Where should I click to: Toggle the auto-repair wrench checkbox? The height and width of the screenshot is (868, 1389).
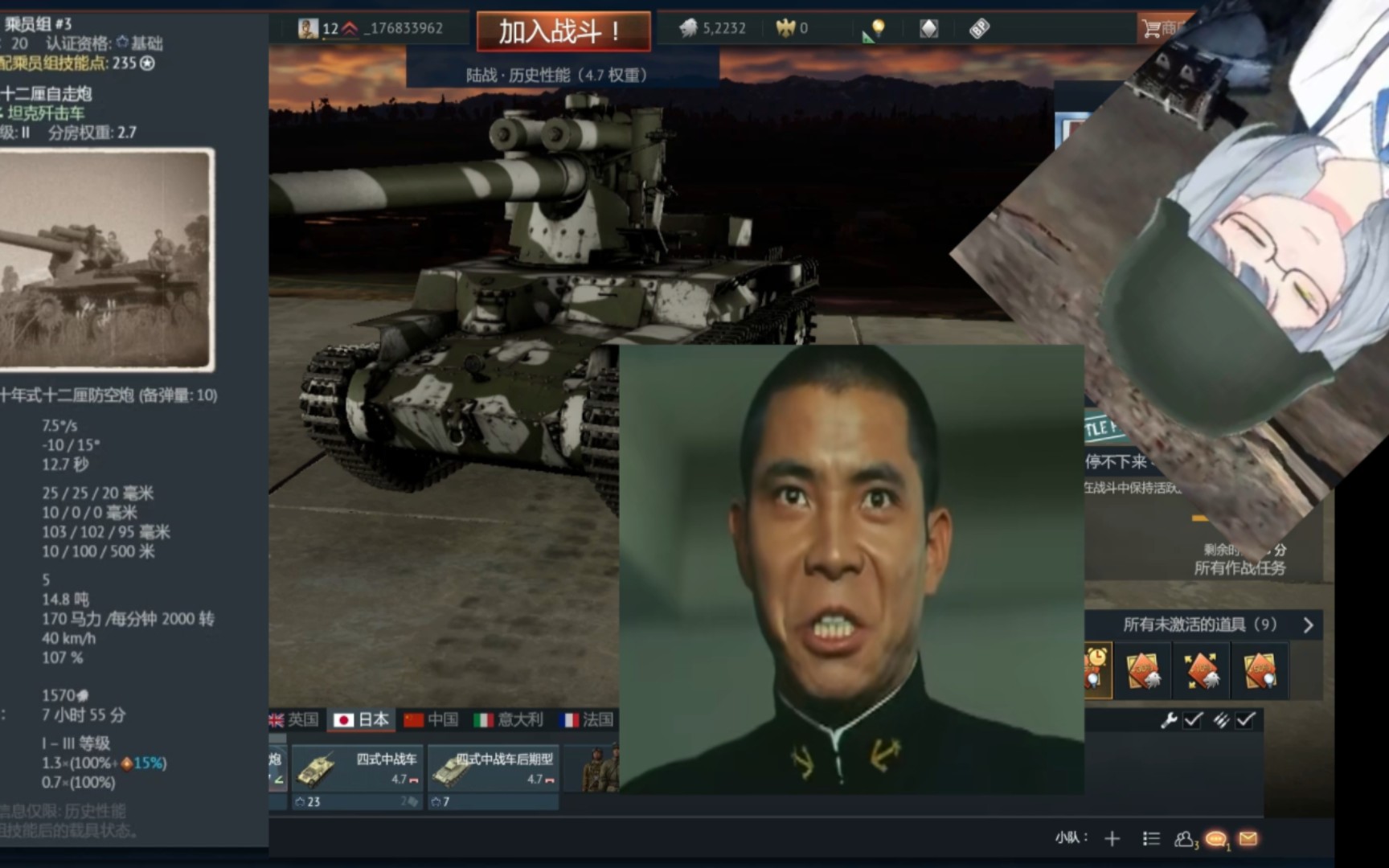click(x=1194, y=720)
